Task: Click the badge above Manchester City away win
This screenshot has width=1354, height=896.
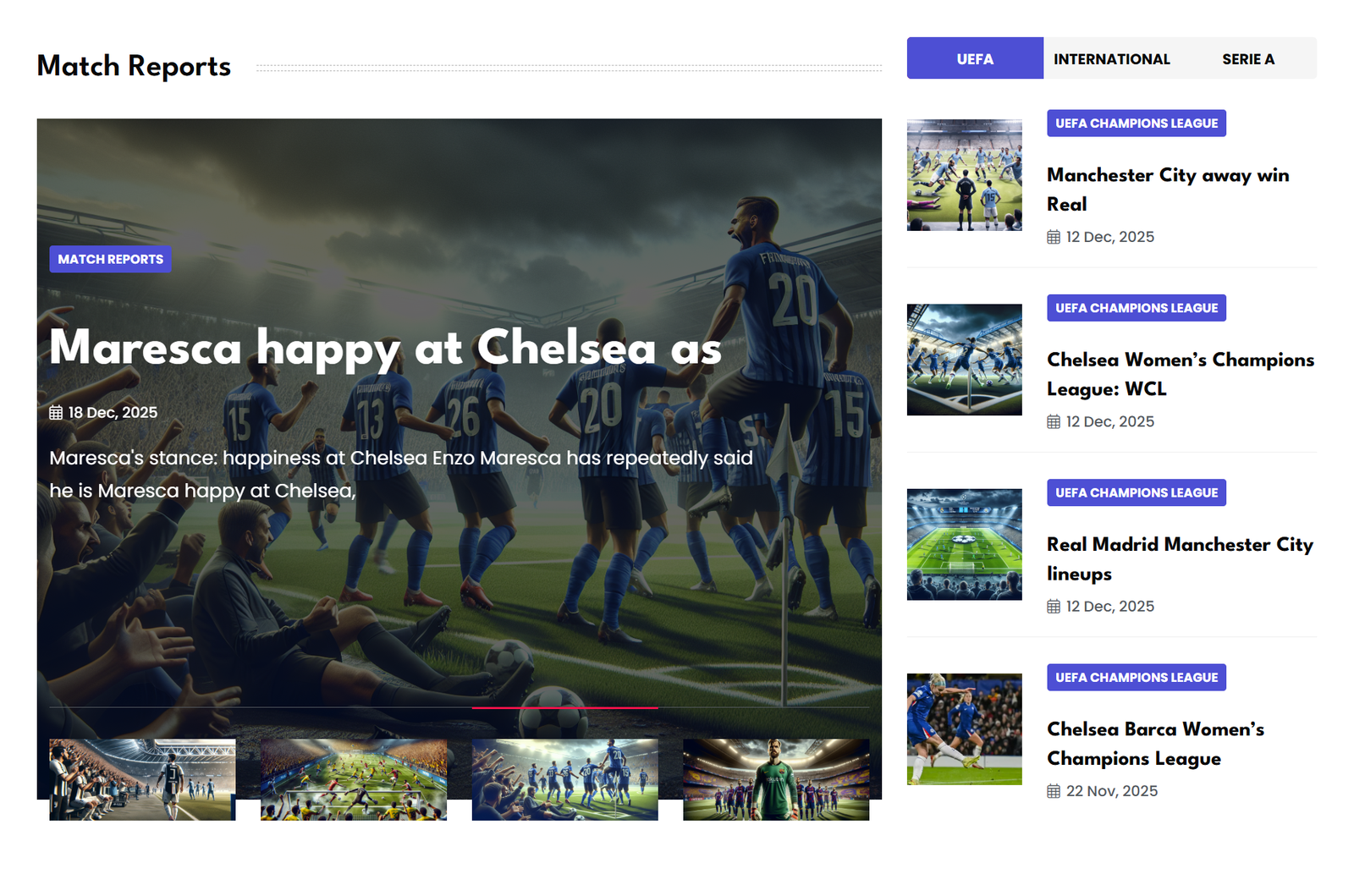Action: point(1137,124)
